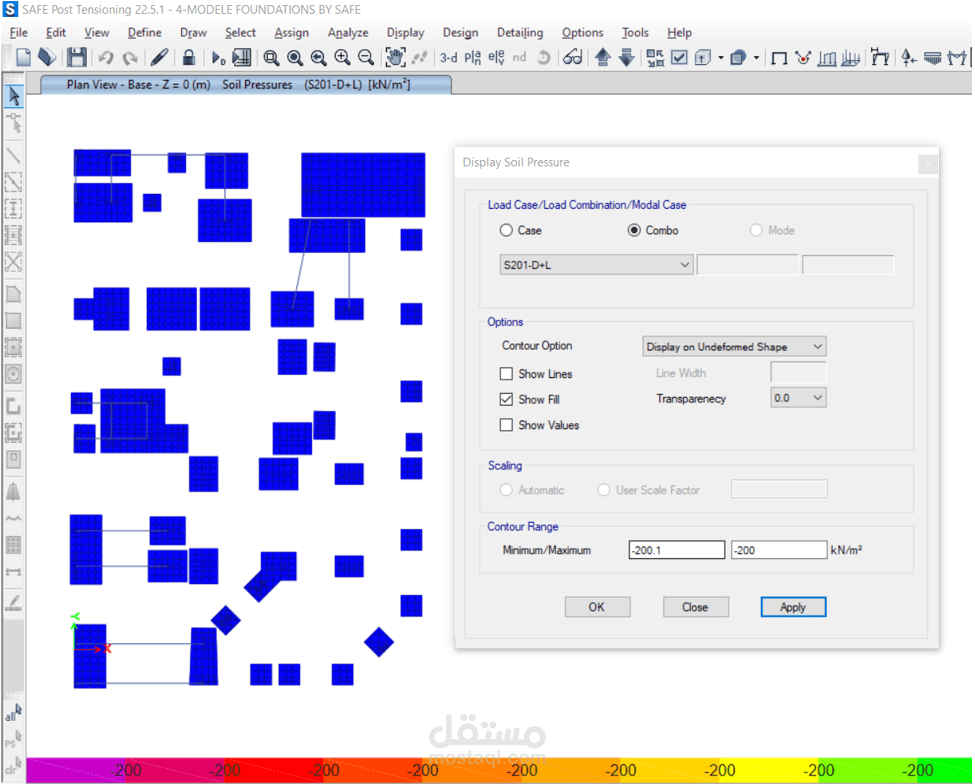Open the S201-D+L combo dropdown
The width and height of the screenshot is (975, 784).
(596, 265)
